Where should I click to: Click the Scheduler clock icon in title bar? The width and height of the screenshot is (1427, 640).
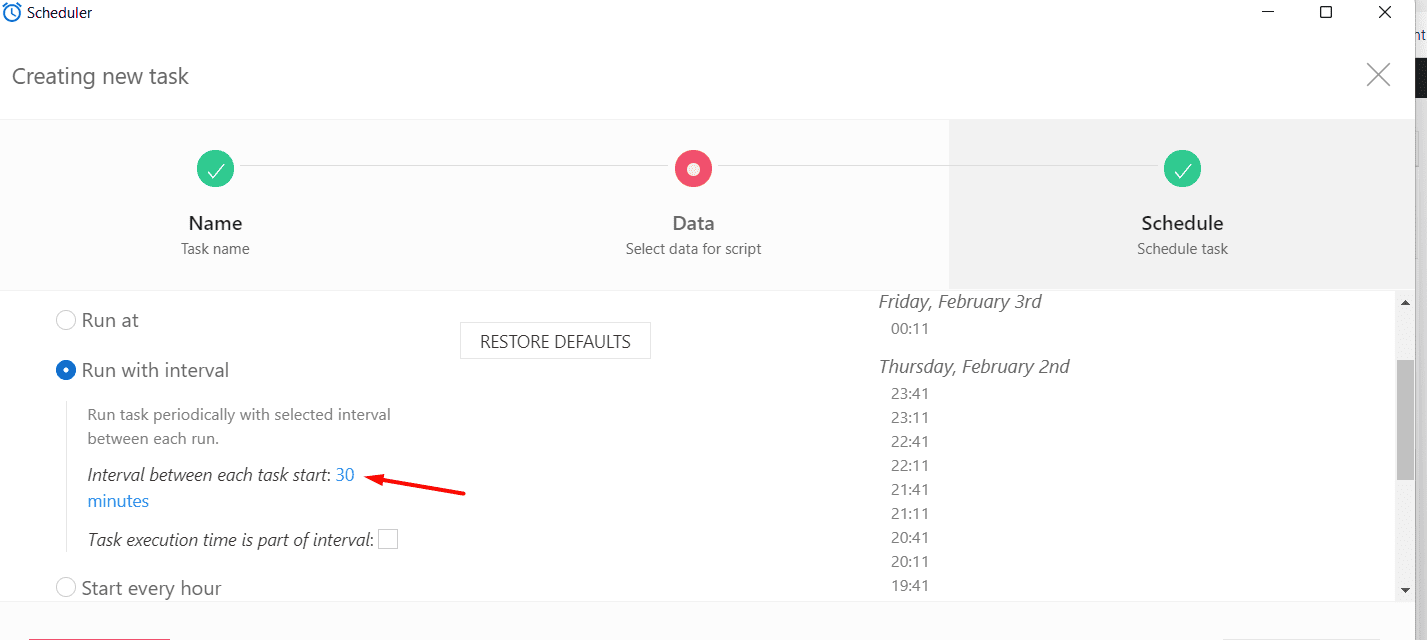(x=12, y=13)
